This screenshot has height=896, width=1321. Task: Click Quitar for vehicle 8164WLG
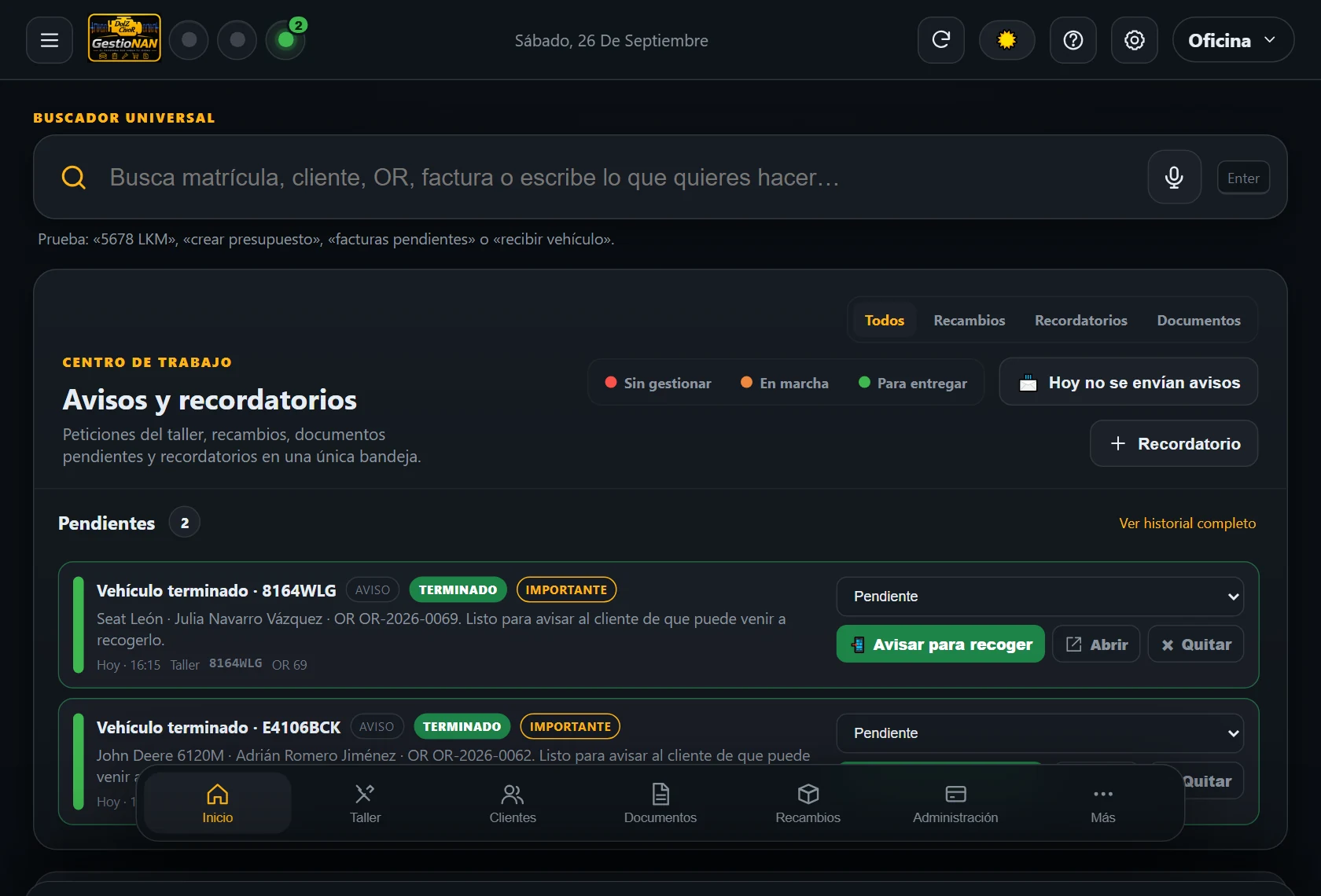(x=1195, y=644)
